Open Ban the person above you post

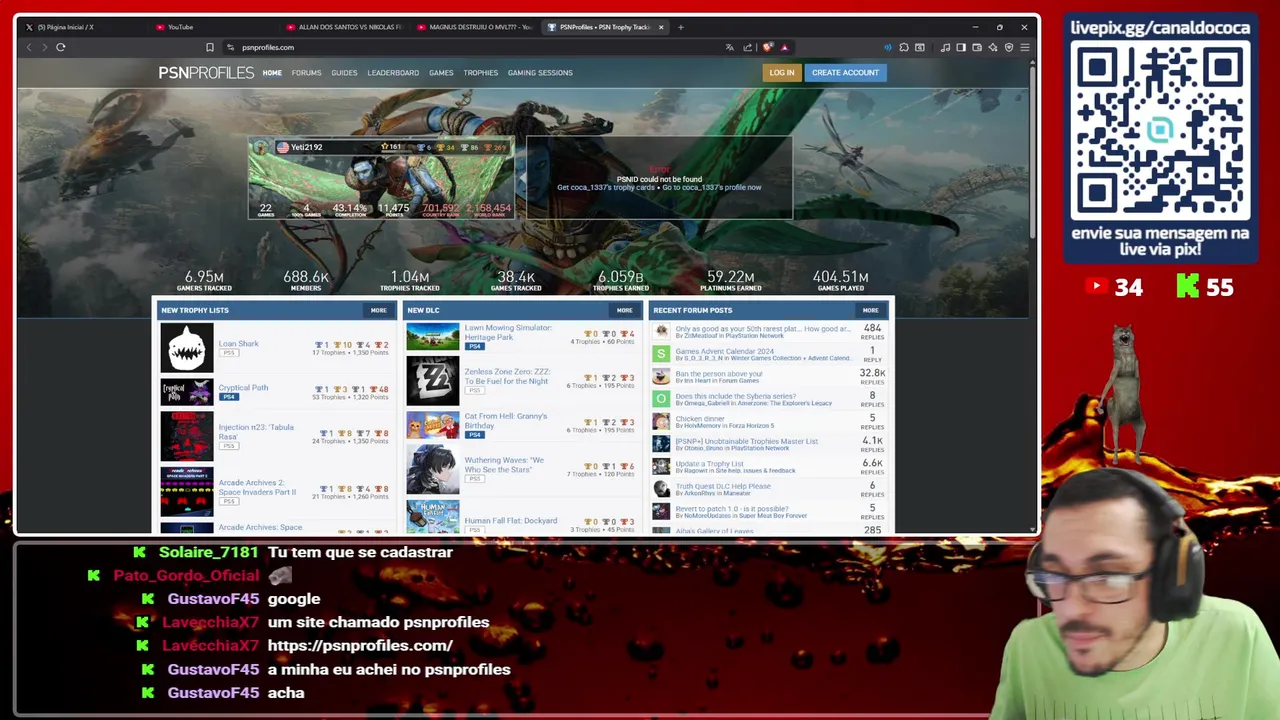(x=719, y=373)
